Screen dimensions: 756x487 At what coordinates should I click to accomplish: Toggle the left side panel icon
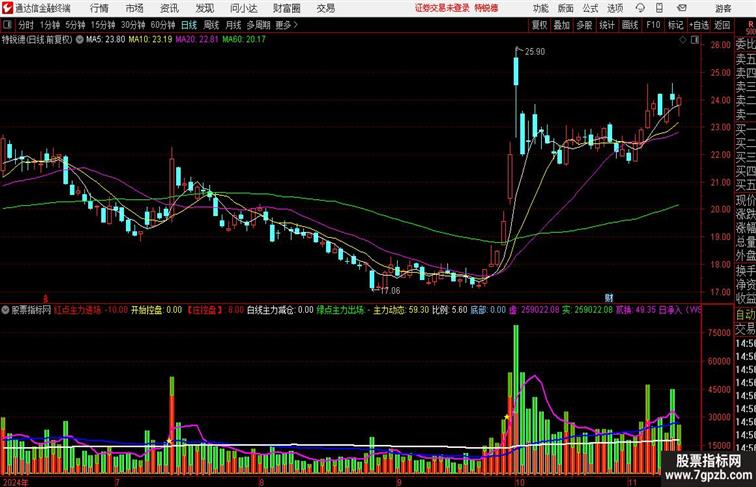coord(7,25)
